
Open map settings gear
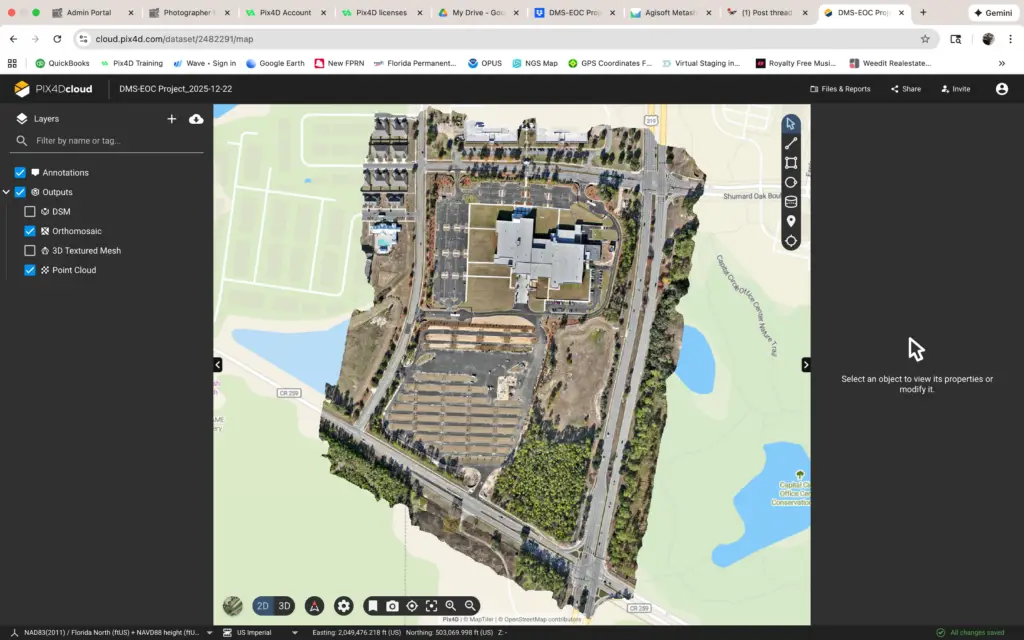click(344, 606)
